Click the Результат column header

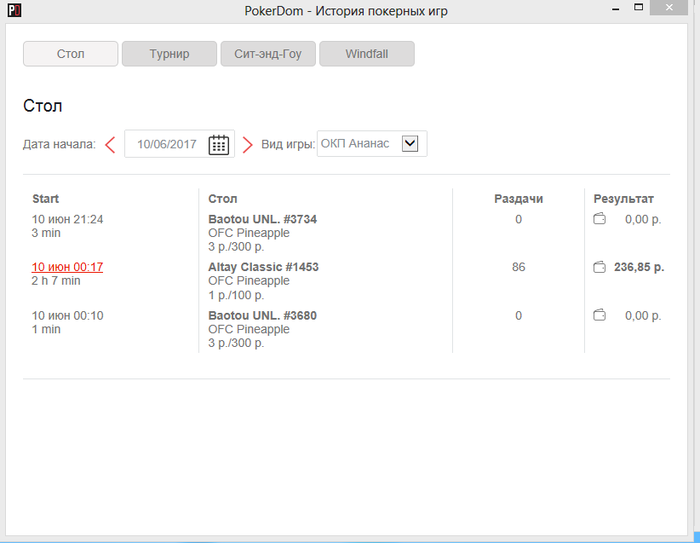point(623,199)
